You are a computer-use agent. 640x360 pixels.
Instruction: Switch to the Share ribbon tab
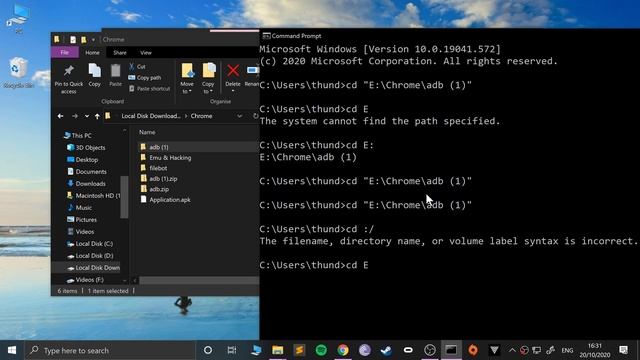point(120,53)
